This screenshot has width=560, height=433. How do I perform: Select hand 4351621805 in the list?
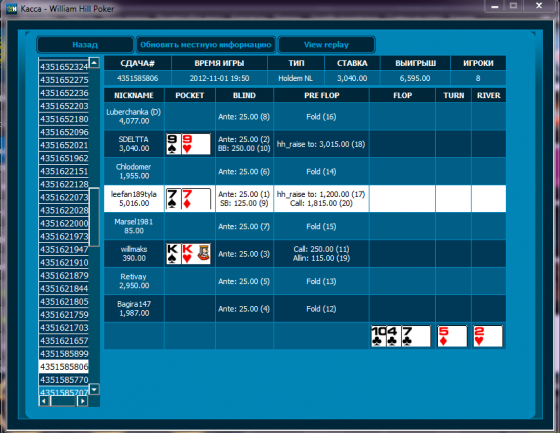(x=64, y=302)
